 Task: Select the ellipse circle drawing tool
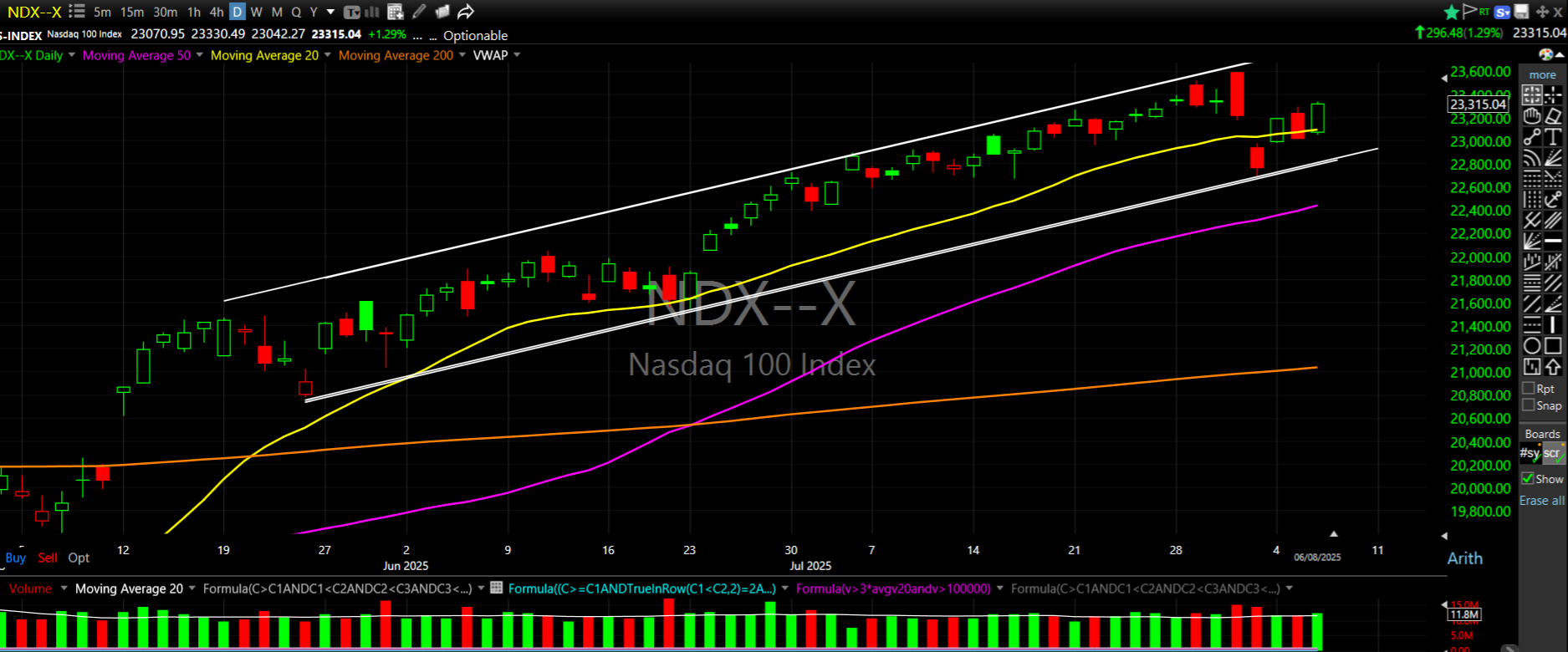[1532, 345]
